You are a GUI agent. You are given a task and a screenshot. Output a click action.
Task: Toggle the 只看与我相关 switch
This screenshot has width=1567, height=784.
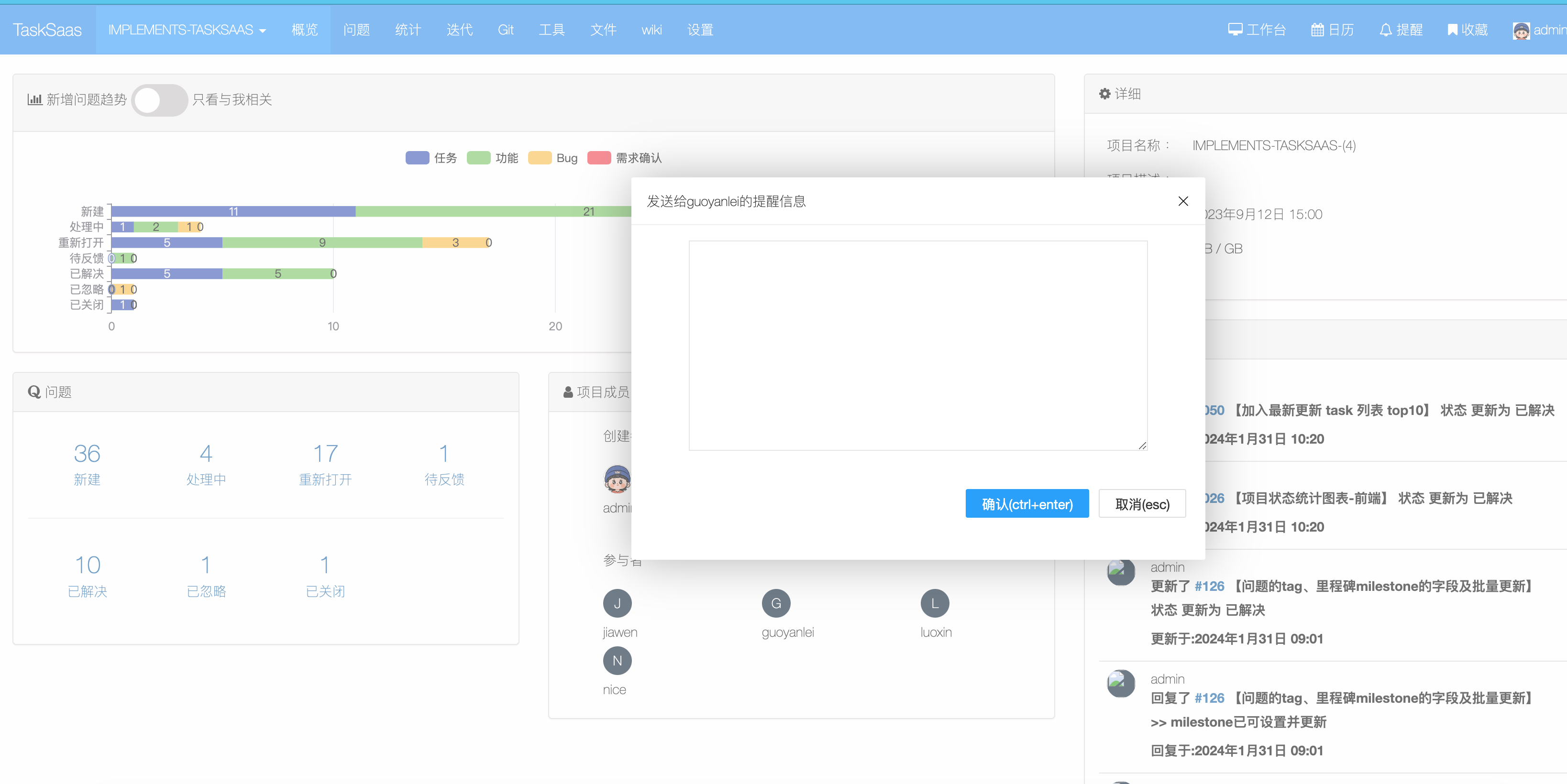click(159, 99)
